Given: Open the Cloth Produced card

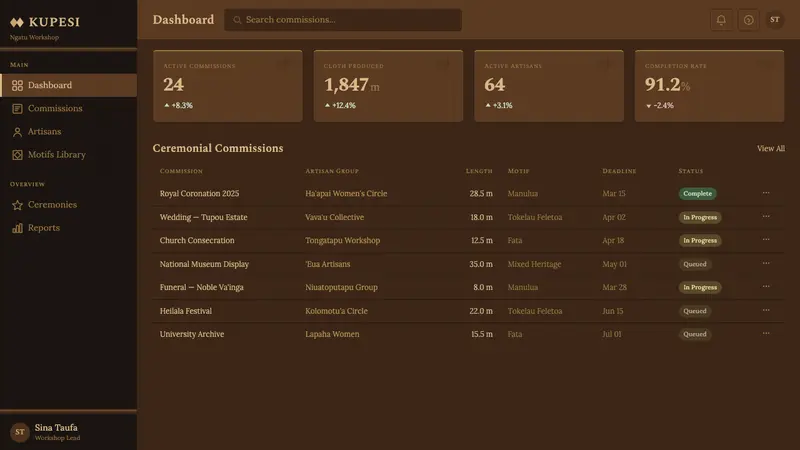Looking at the screenshot, I should [x=388, y=86].
